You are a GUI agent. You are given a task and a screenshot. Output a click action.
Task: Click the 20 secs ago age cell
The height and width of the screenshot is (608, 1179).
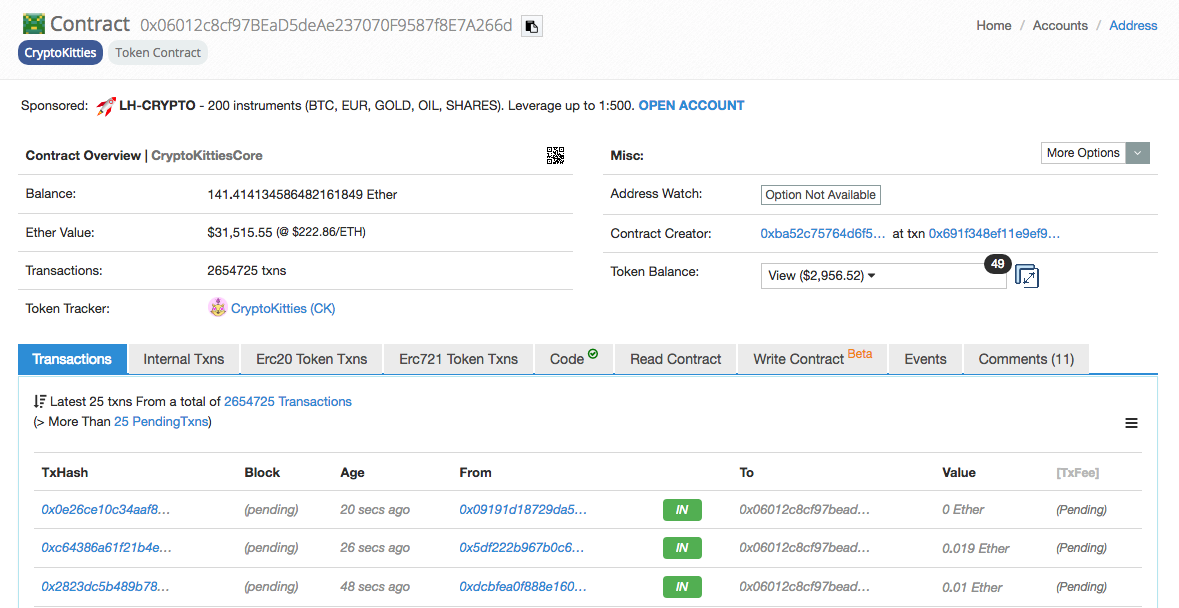(374, 510)
